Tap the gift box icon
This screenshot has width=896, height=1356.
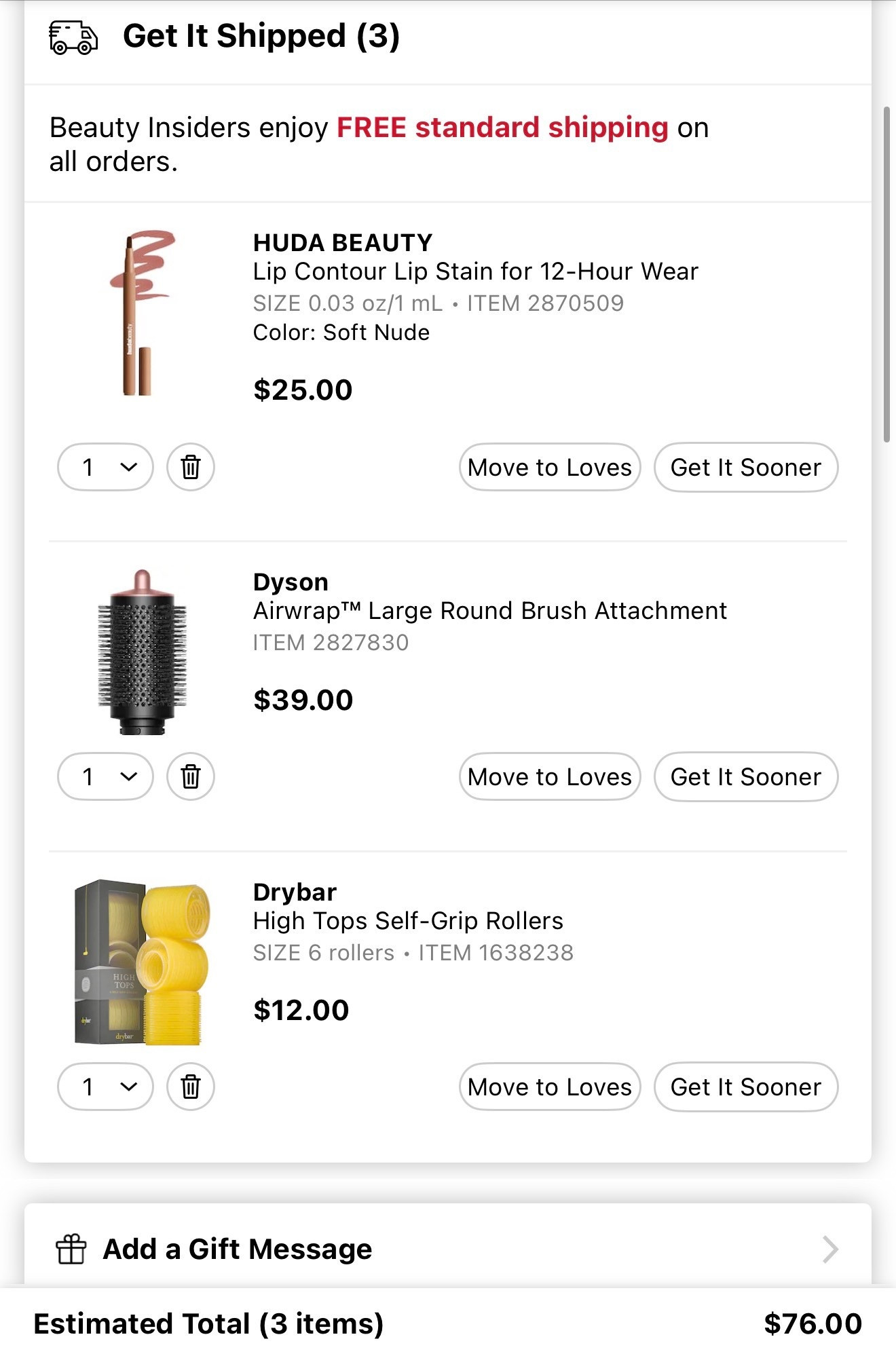tap(71, 1249)
